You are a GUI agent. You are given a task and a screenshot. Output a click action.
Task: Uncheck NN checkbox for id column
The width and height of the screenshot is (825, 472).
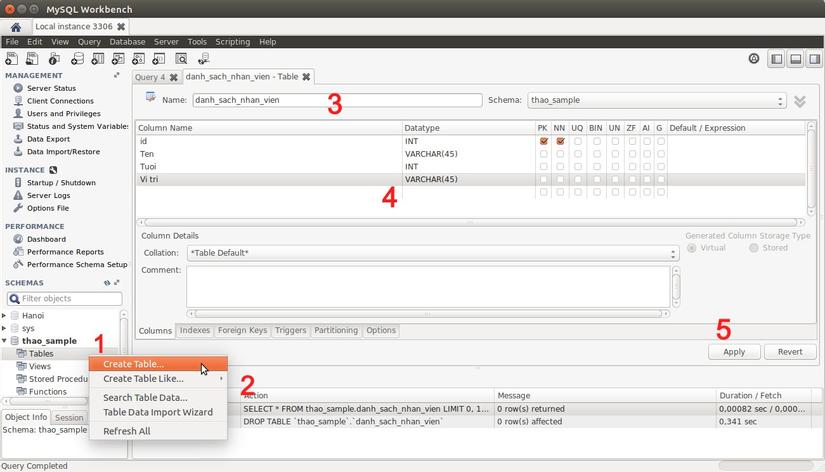[560, 141]
